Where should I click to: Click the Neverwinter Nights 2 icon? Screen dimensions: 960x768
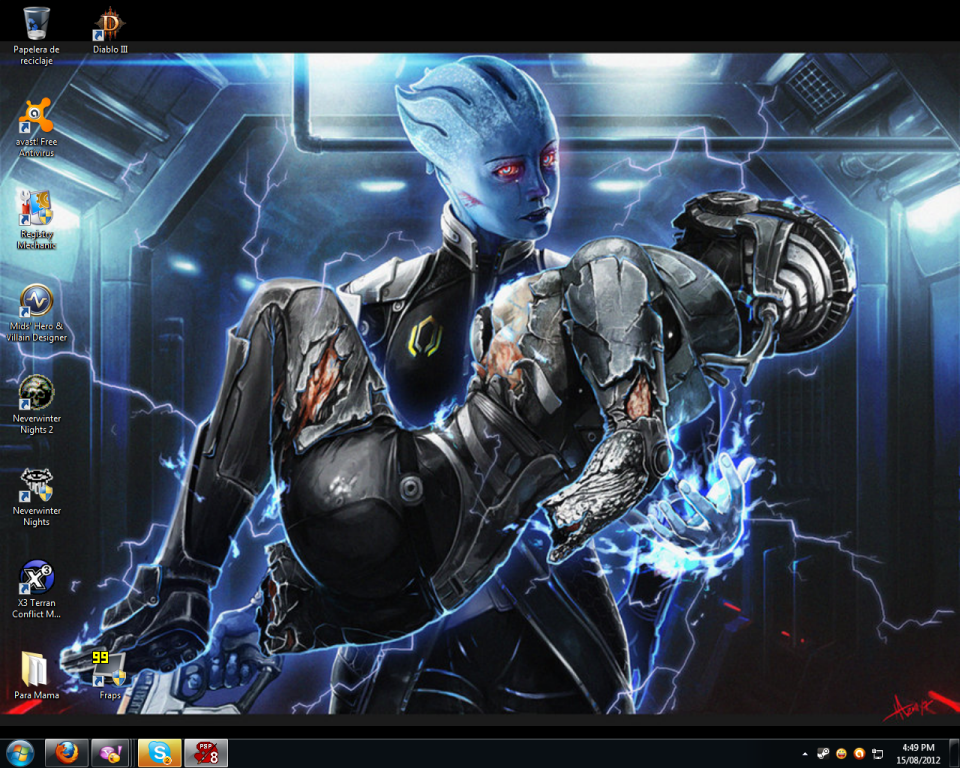tap(36, 393)
